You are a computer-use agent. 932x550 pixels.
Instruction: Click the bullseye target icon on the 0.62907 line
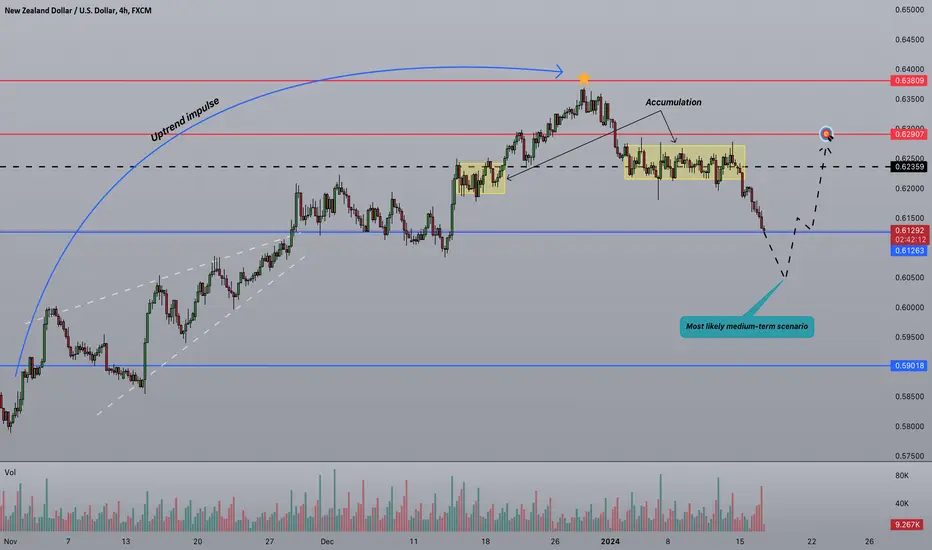pos(826,134)
